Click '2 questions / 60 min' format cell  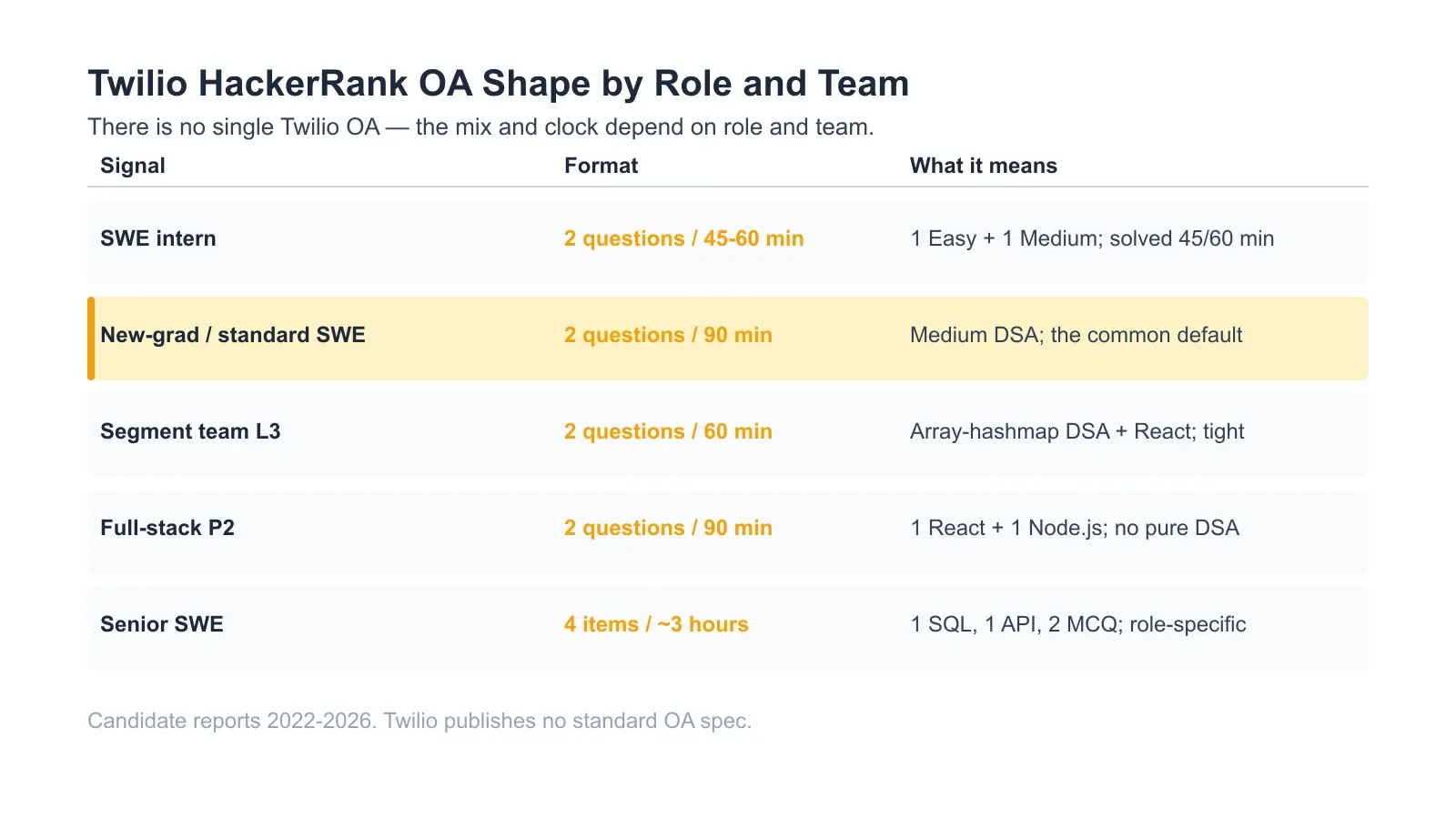(668, 431)
